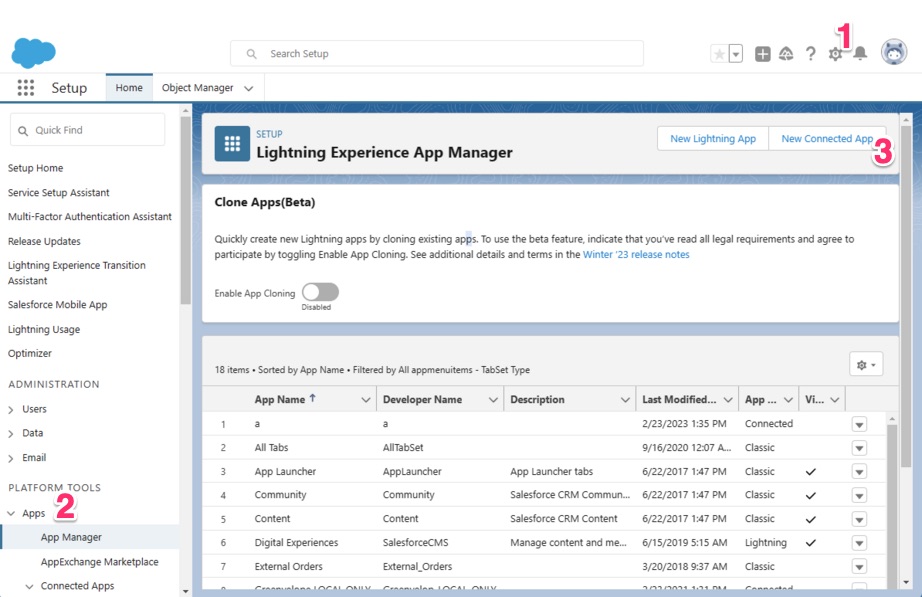Open user profile avatar menu
The image size is (922, 597).
[894, 53]
